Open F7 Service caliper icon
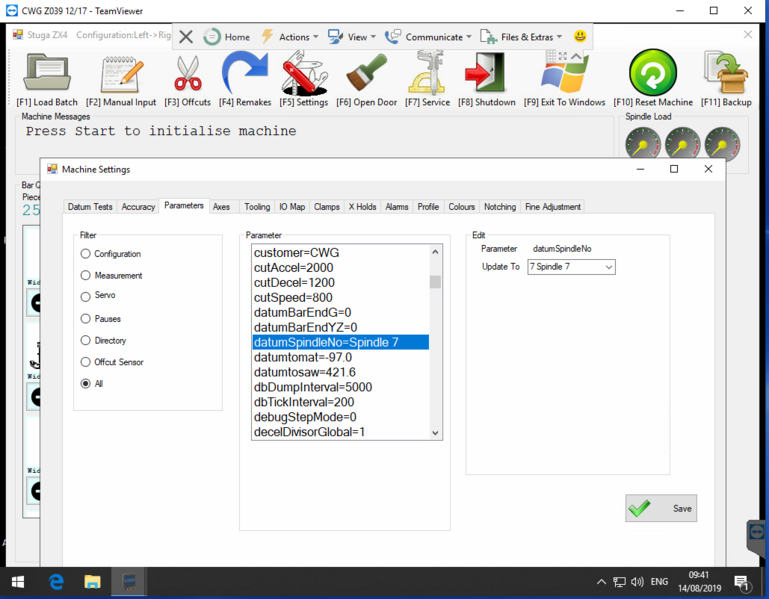 427,74
